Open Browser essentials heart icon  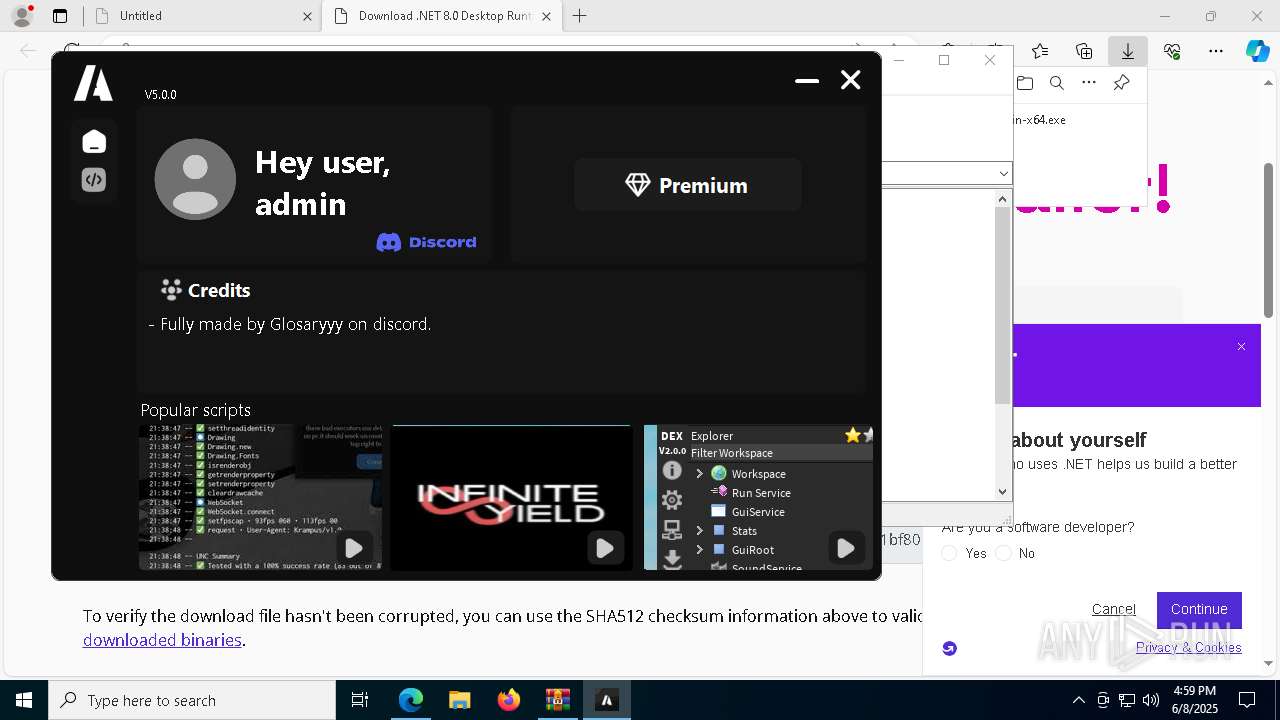click(x=1172, y=51)
